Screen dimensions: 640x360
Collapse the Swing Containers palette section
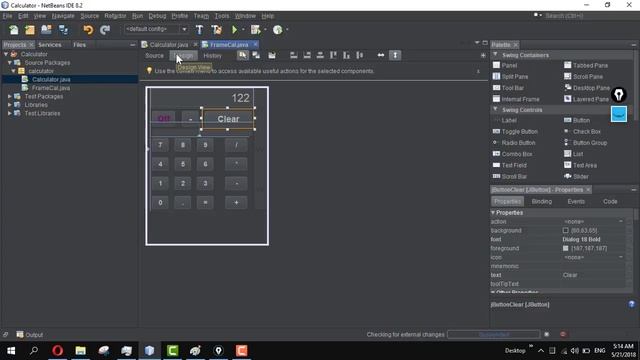tap(496, 55)
